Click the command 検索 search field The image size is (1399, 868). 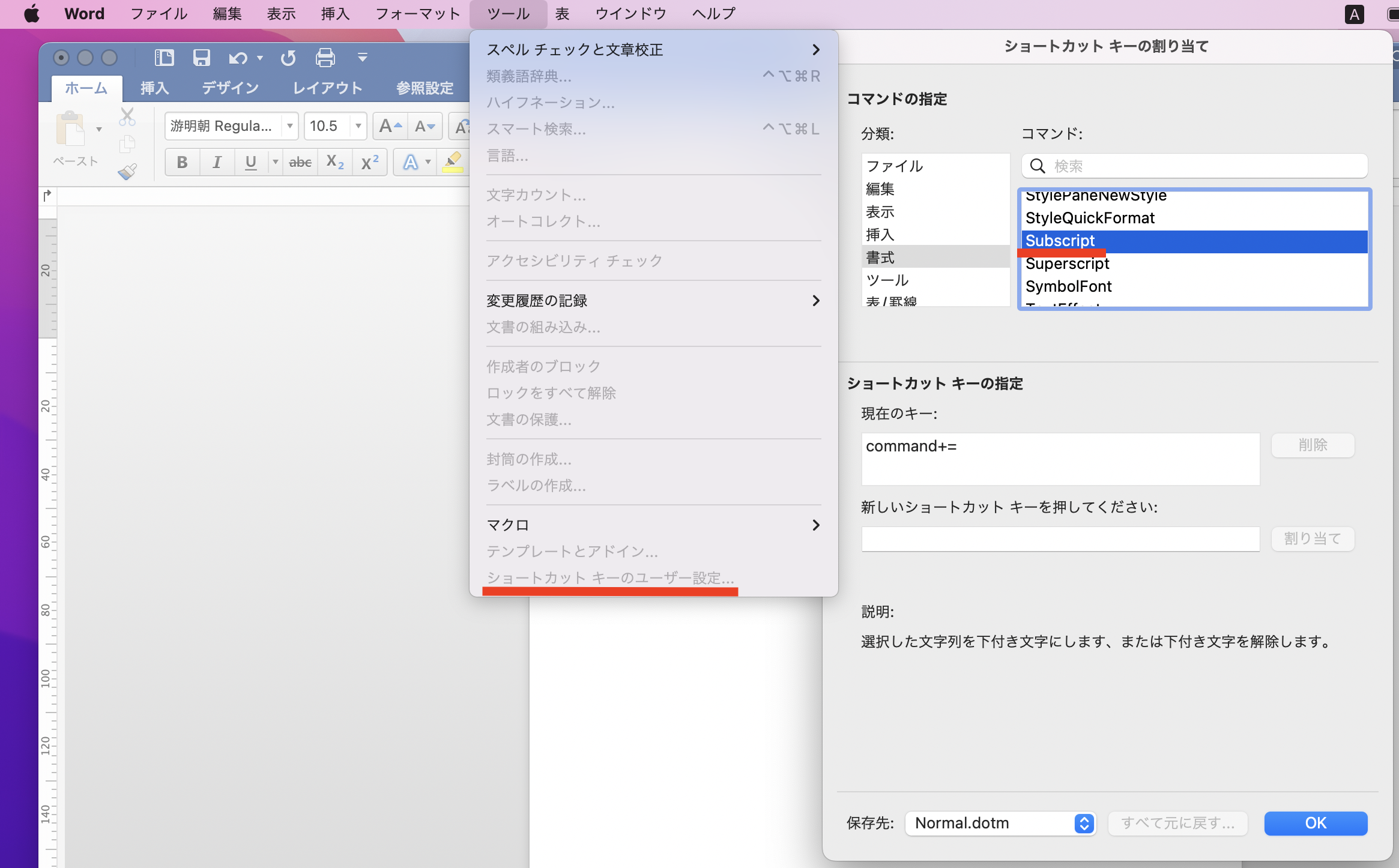coord(1194,166)
